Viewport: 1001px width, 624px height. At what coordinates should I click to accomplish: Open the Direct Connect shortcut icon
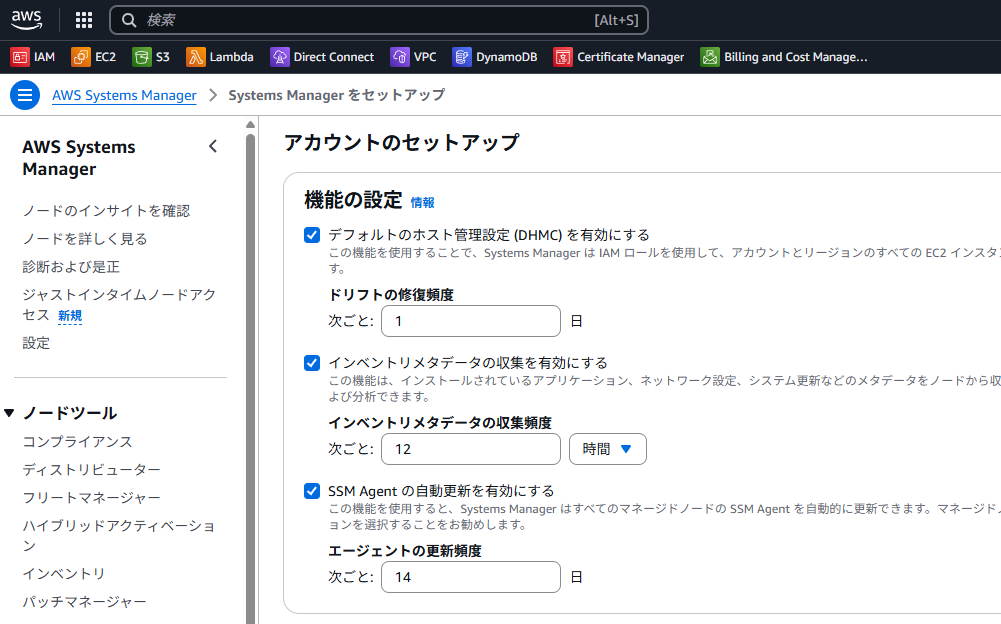(280, 57)
